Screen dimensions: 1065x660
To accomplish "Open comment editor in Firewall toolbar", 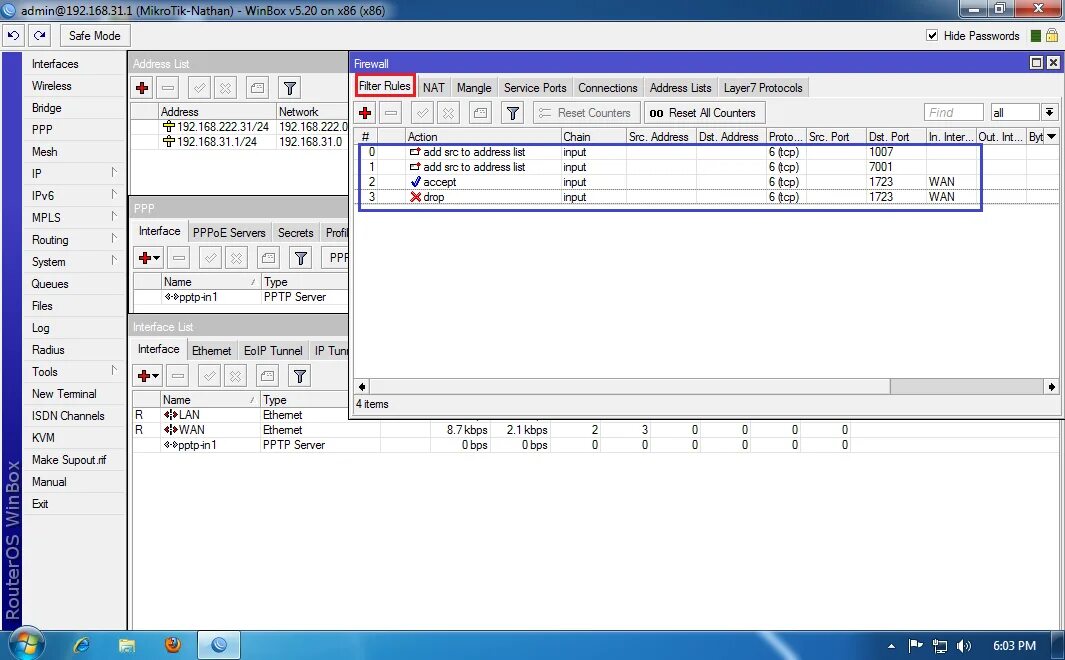I will [x=480, y=113].
